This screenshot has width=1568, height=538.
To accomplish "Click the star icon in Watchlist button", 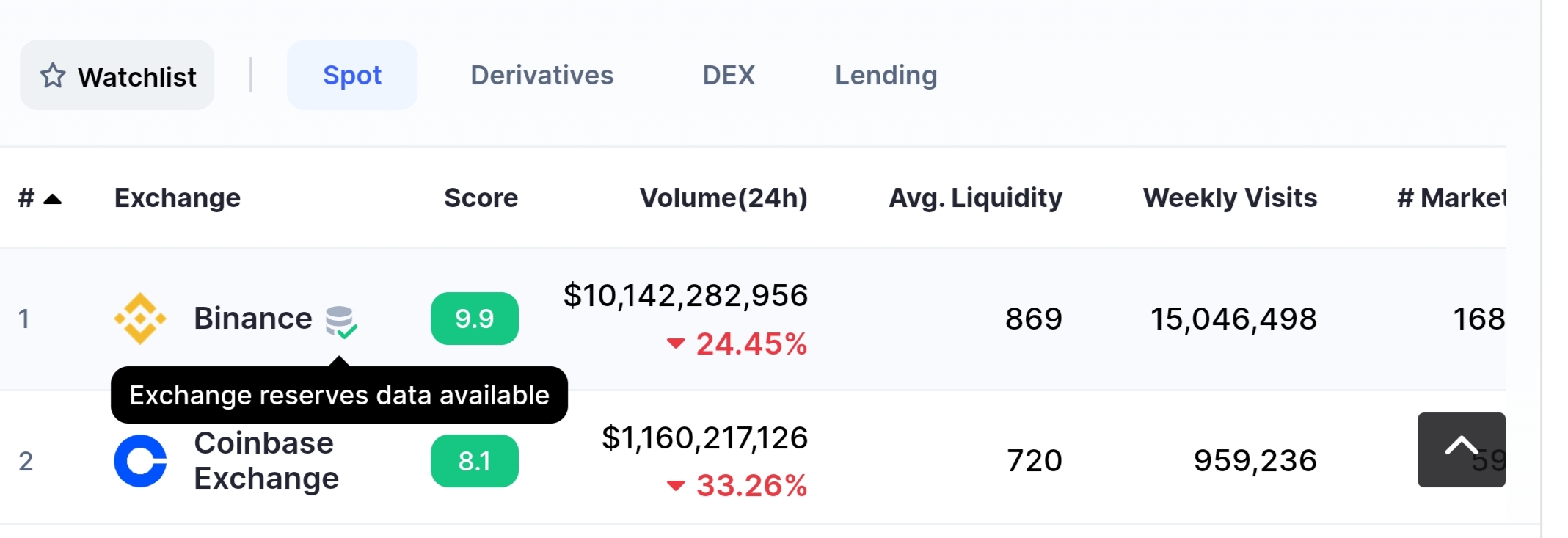I will click(x=53, y=76).
